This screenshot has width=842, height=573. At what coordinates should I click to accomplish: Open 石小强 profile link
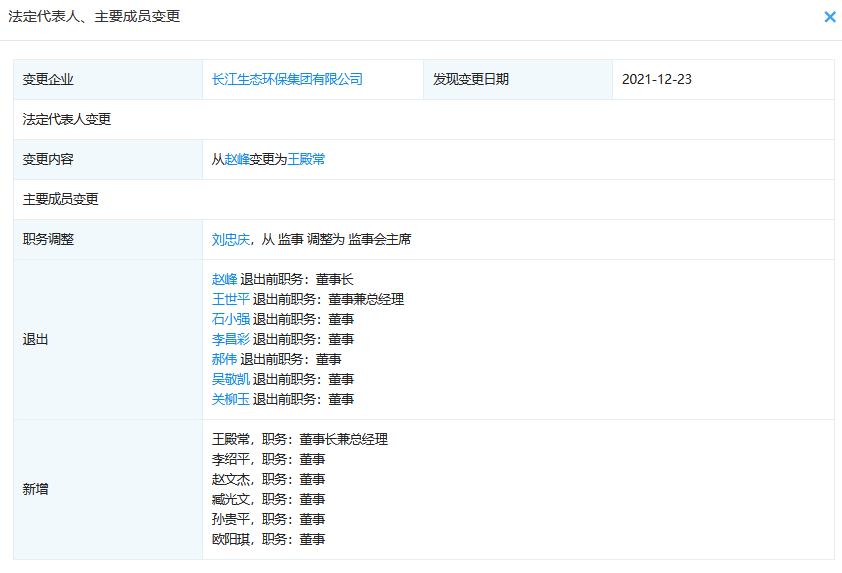point(231,319)
